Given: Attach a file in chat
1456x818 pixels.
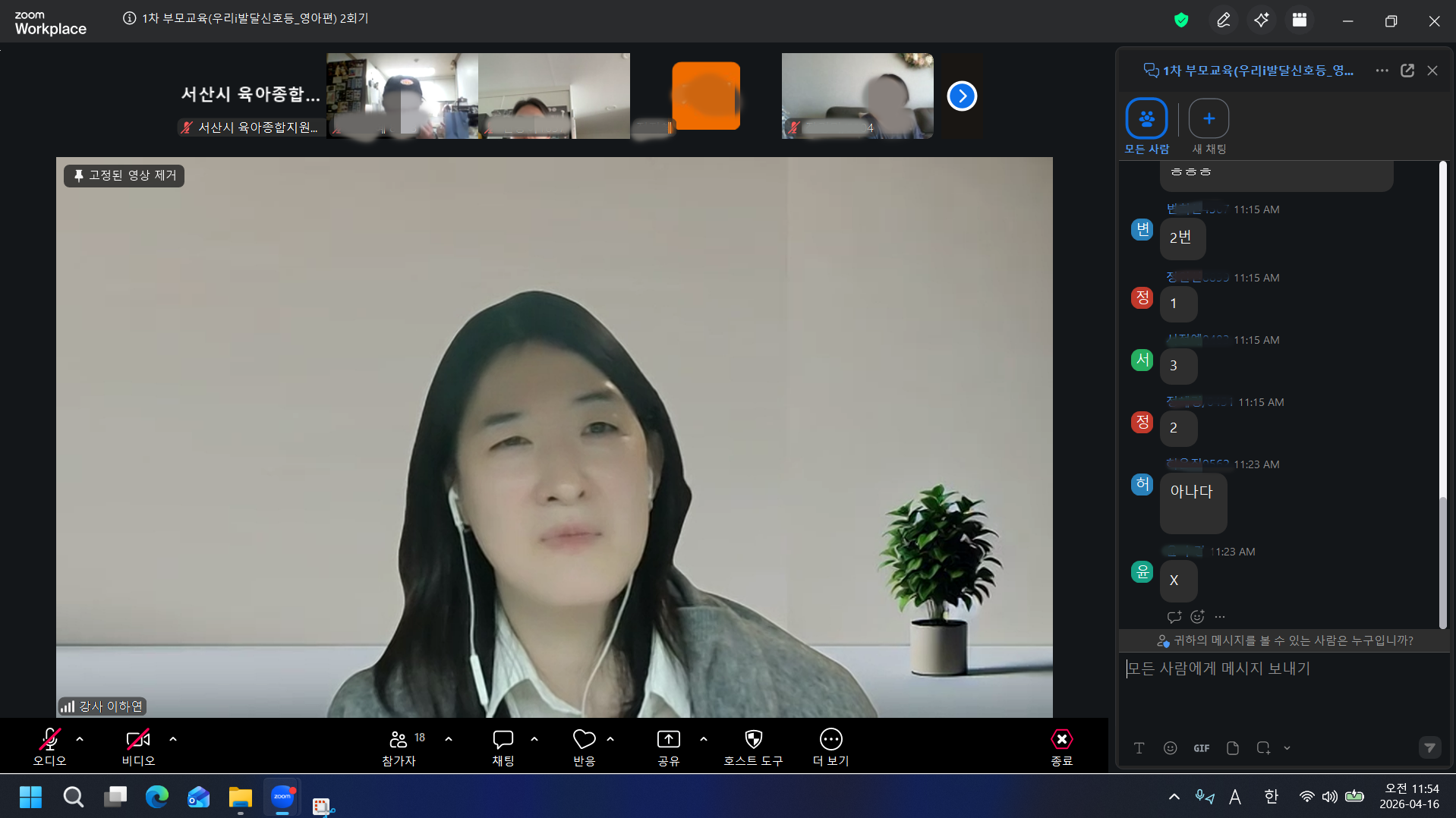Looking at the screenshot, I should click(x=1232, y=748).
